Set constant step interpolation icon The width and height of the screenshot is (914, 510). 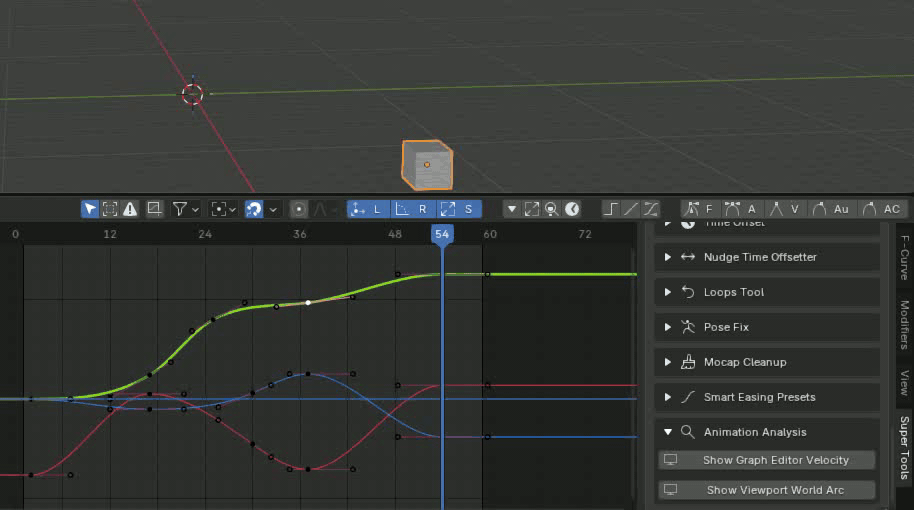(610, 209)
